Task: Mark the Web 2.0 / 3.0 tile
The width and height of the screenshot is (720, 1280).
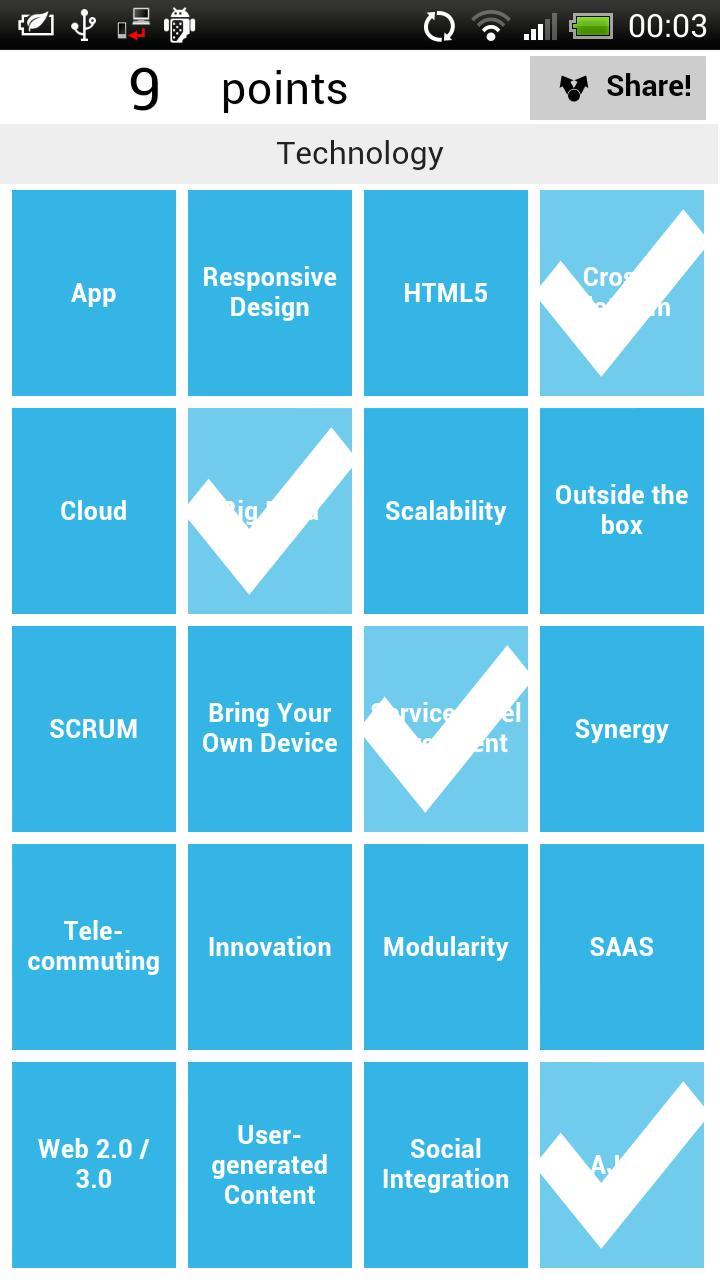Action: (93, 1165)
